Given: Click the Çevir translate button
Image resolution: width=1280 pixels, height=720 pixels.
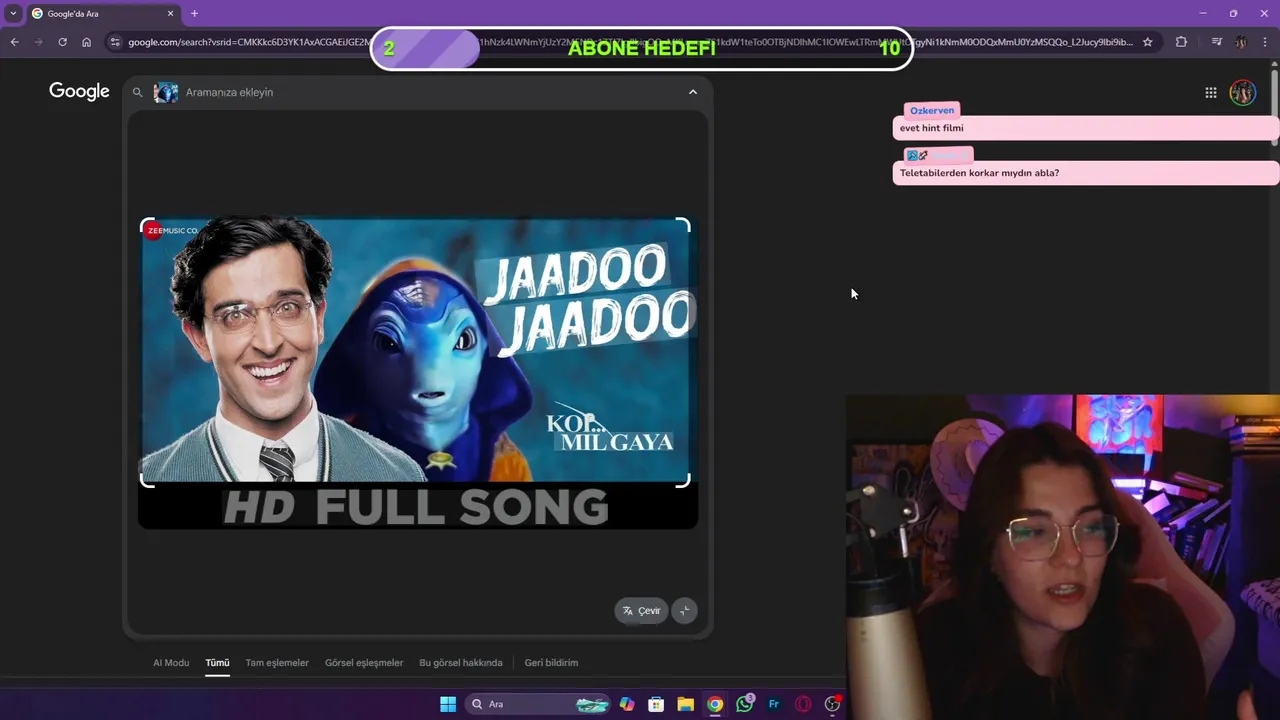Looking at the screenshot, I should [641, 610].
